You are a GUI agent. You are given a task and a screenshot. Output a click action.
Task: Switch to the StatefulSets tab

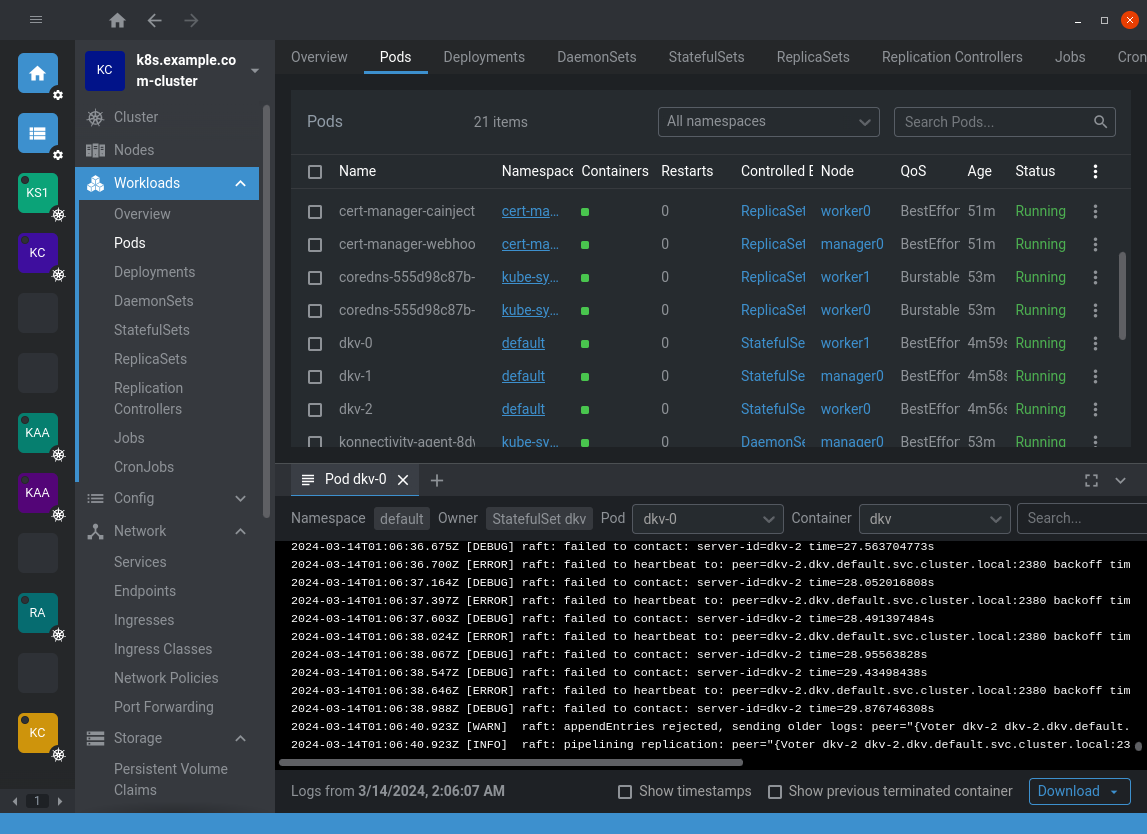[706, 57]
